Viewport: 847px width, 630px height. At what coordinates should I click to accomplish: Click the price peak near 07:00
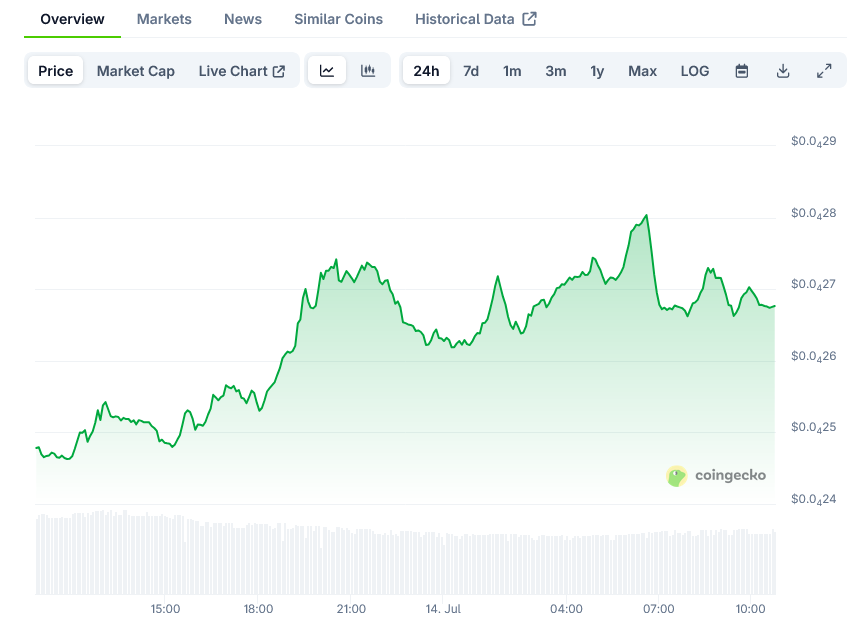pos(647,216)
